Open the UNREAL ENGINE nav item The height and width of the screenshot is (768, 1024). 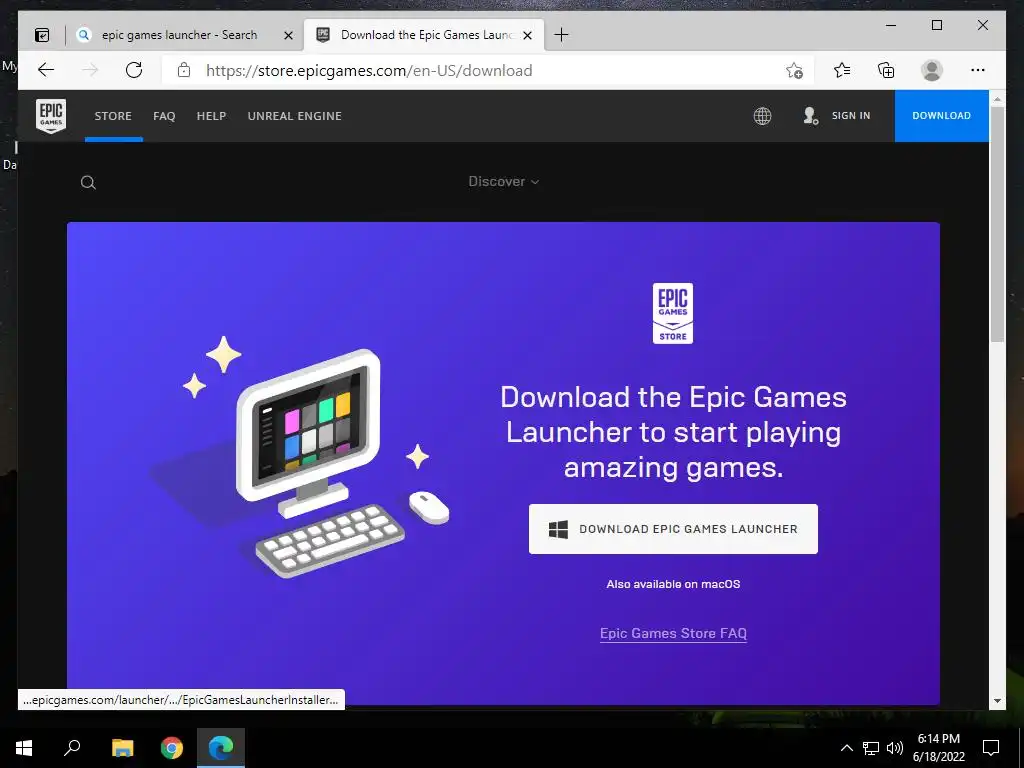pos(295,116)
